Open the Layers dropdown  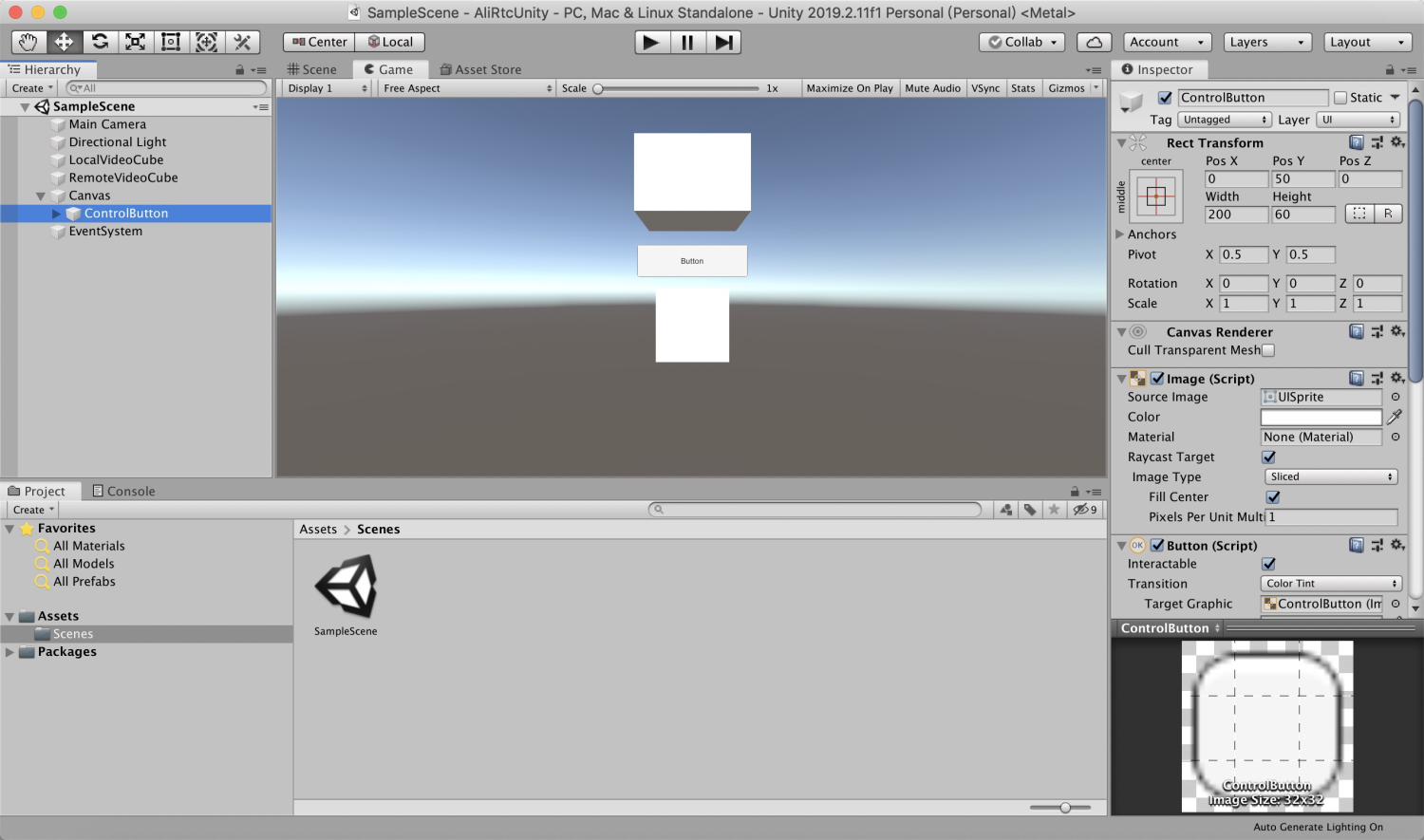click(1266, 42)
